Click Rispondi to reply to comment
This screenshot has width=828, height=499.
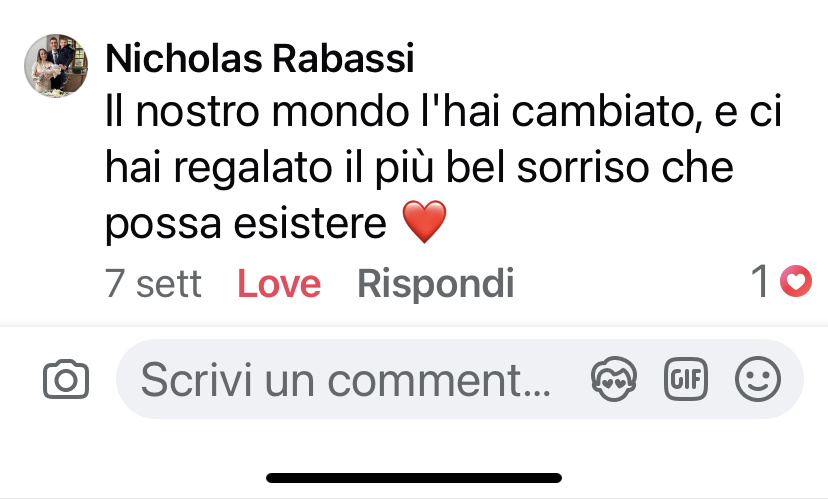[x=435, y=284]
